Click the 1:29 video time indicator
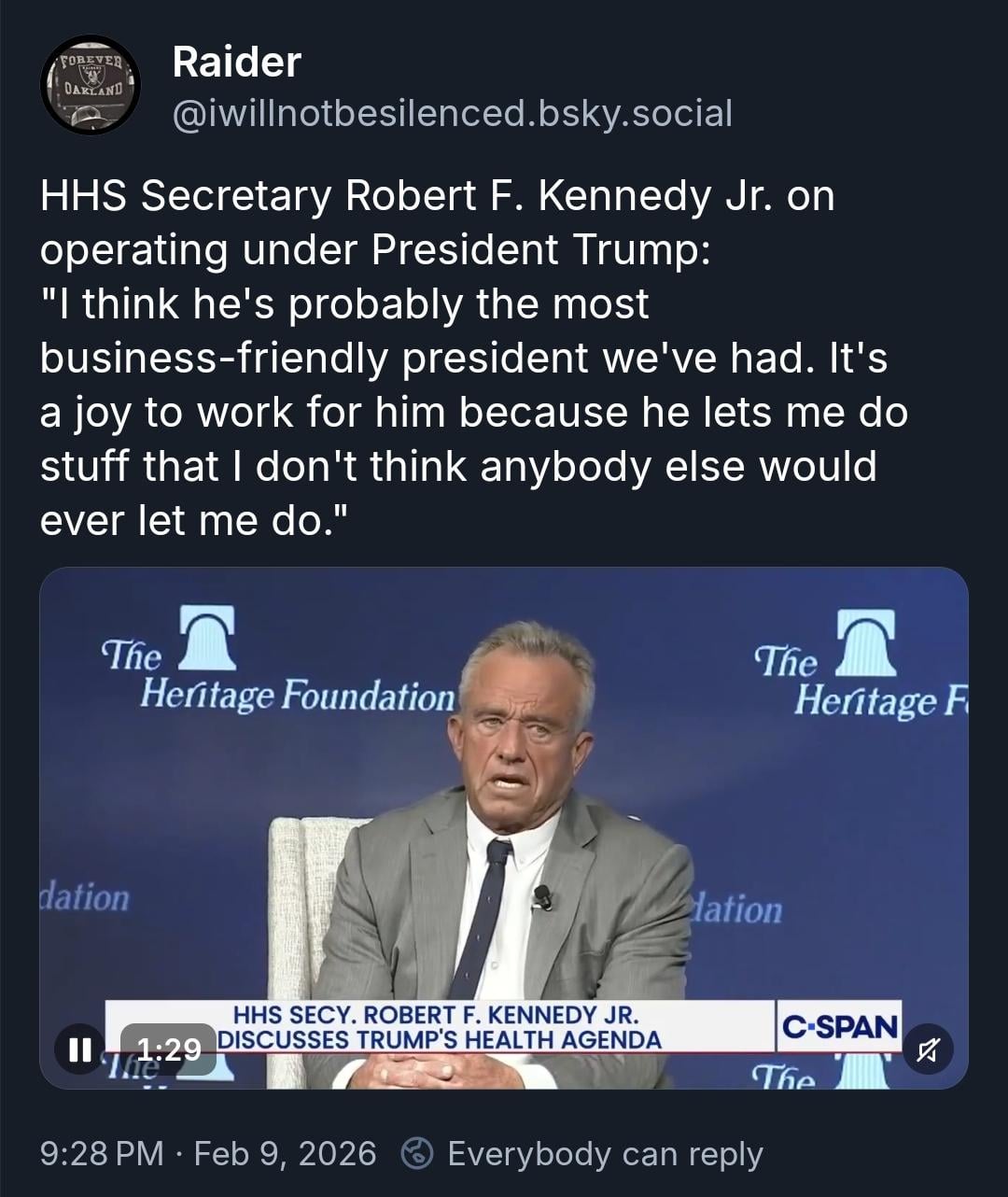This screenshot has height=1197, width=1008. (x=169, y=1049)
